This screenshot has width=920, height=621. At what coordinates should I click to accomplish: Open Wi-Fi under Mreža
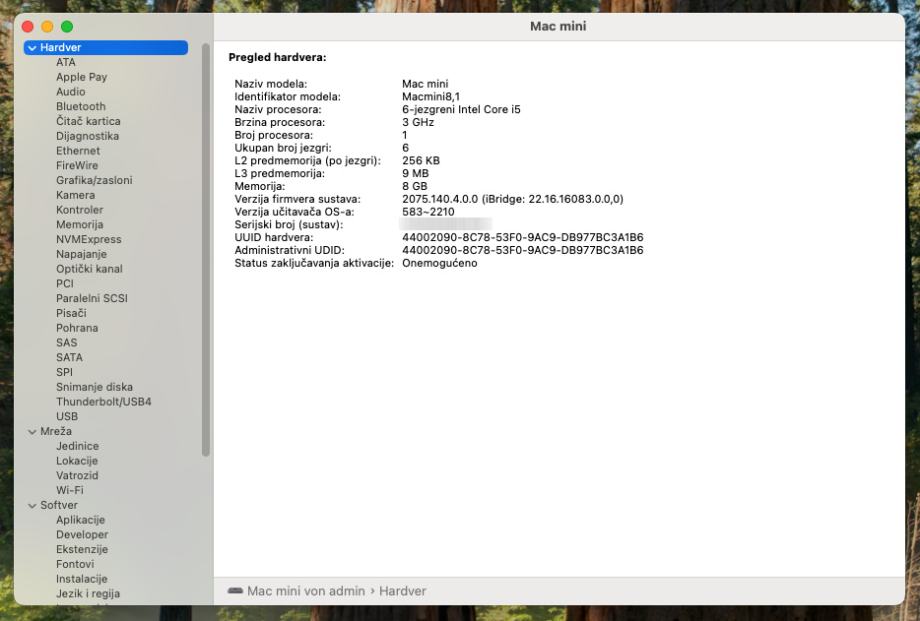[x=69, y=490]
